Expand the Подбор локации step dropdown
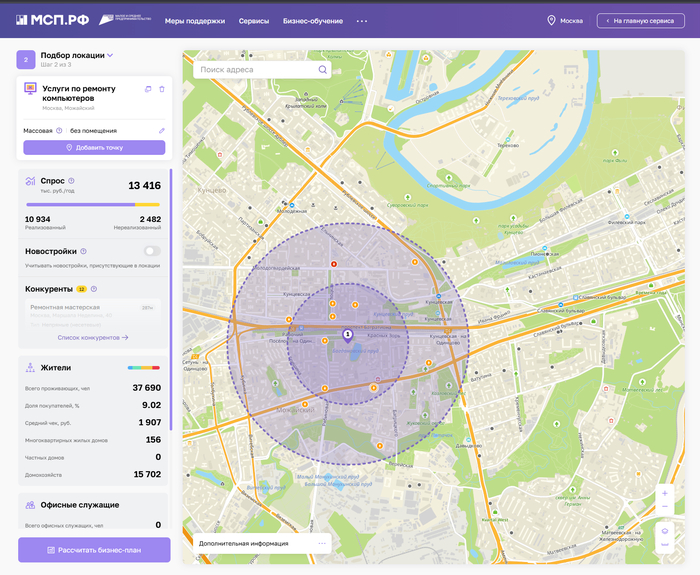 (110, 55)
